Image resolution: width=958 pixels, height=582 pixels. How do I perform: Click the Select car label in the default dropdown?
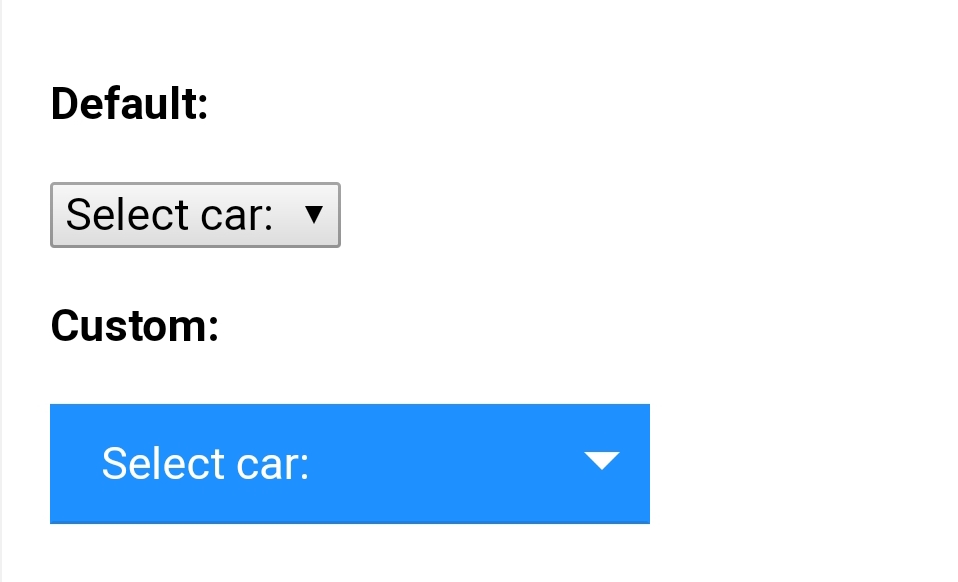pyautogui.click(x=166, y=214)
